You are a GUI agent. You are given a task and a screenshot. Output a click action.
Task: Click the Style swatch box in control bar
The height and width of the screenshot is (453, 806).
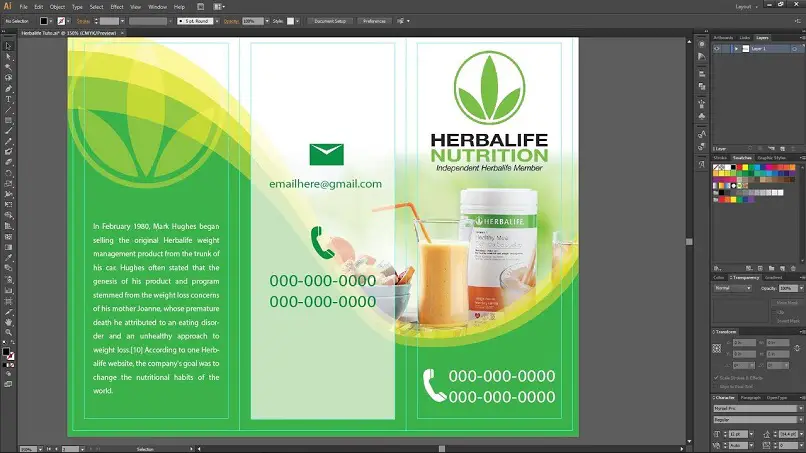pos(290,21)
